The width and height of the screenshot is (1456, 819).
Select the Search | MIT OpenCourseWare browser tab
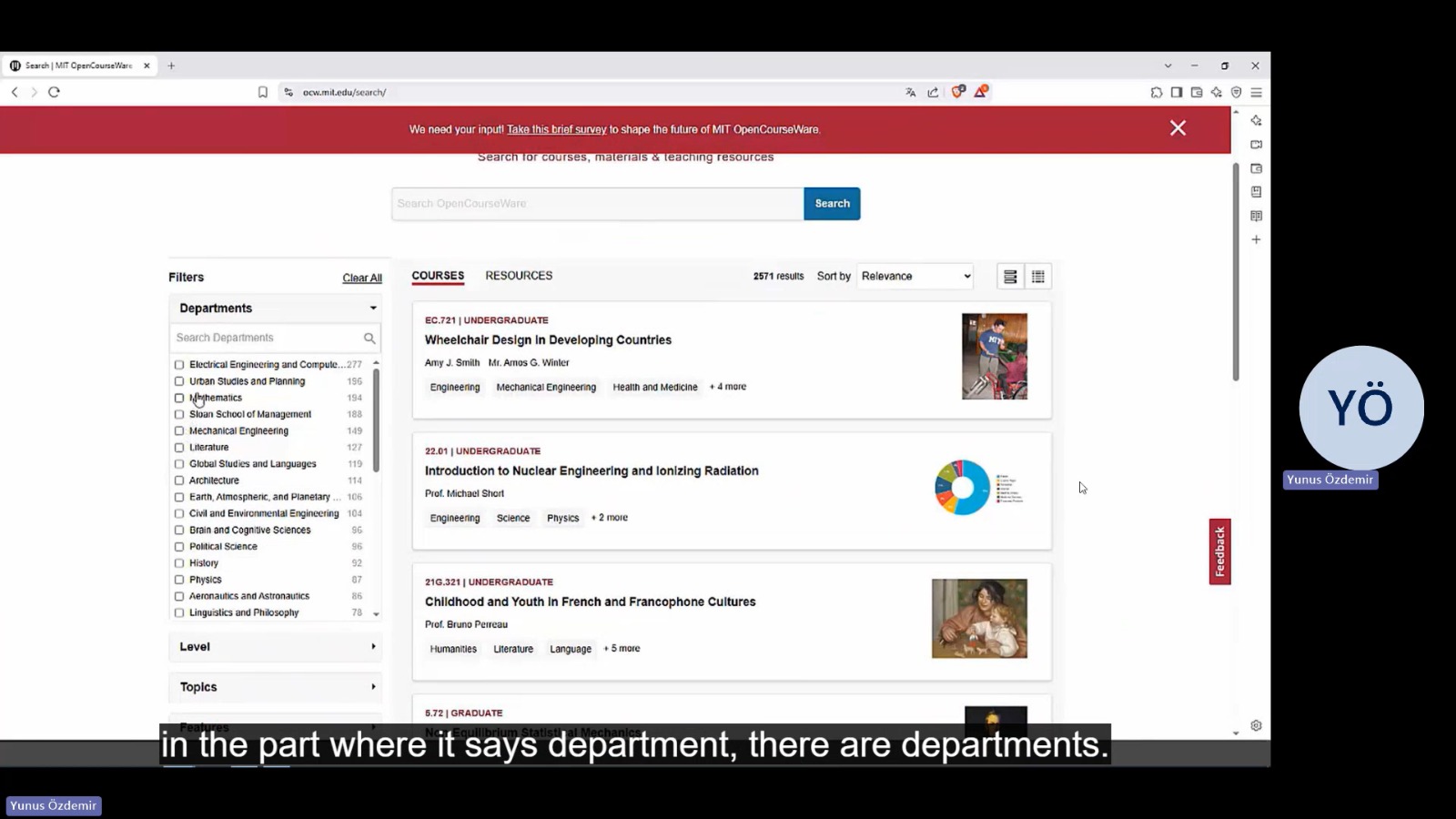79,66
